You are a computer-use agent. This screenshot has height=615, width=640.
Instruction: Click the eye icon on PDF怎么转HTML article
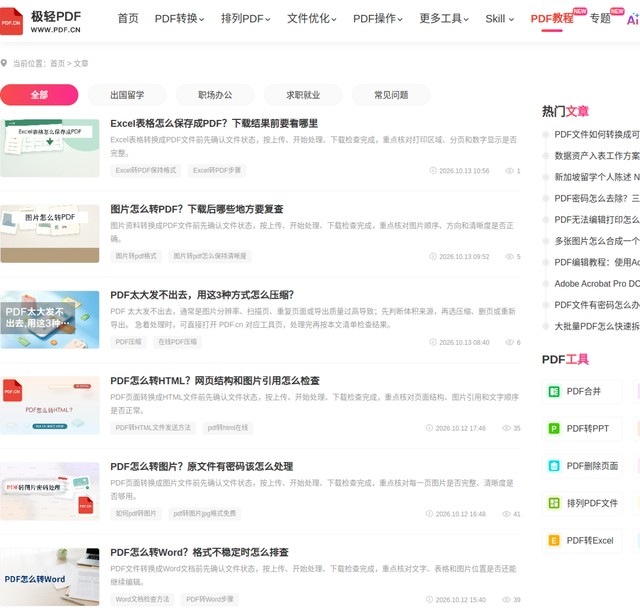pos(507,428)
